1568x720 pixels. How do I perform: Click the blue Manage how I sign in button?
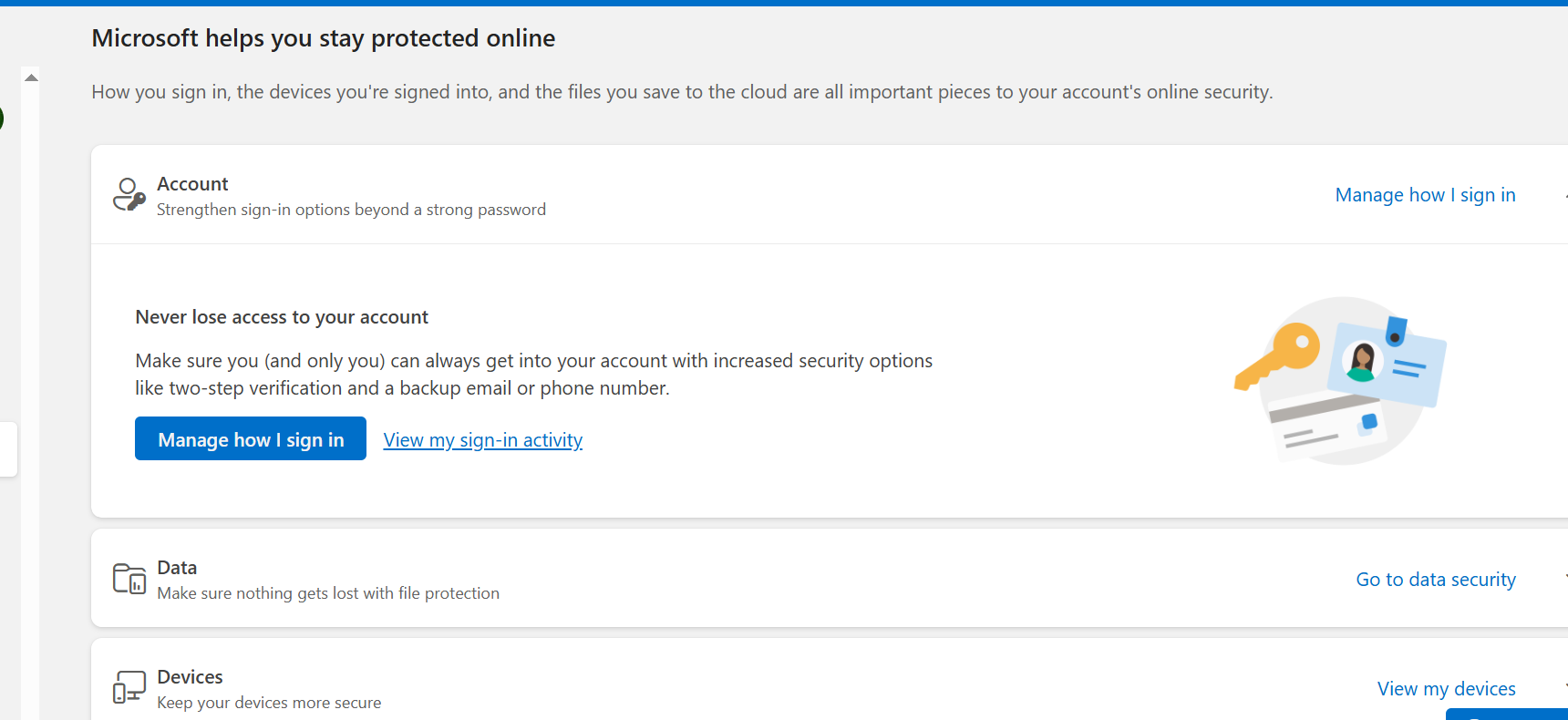pyautogui.click(x=250, y=438)
